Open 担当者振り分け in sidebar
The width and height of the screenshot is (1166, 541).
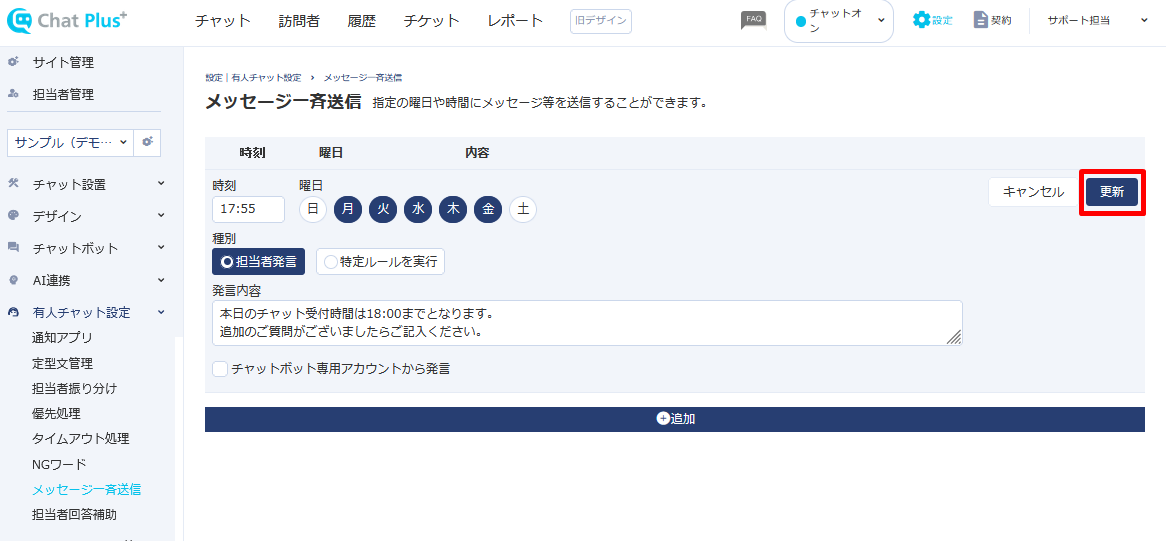click(x=74, y=388)
